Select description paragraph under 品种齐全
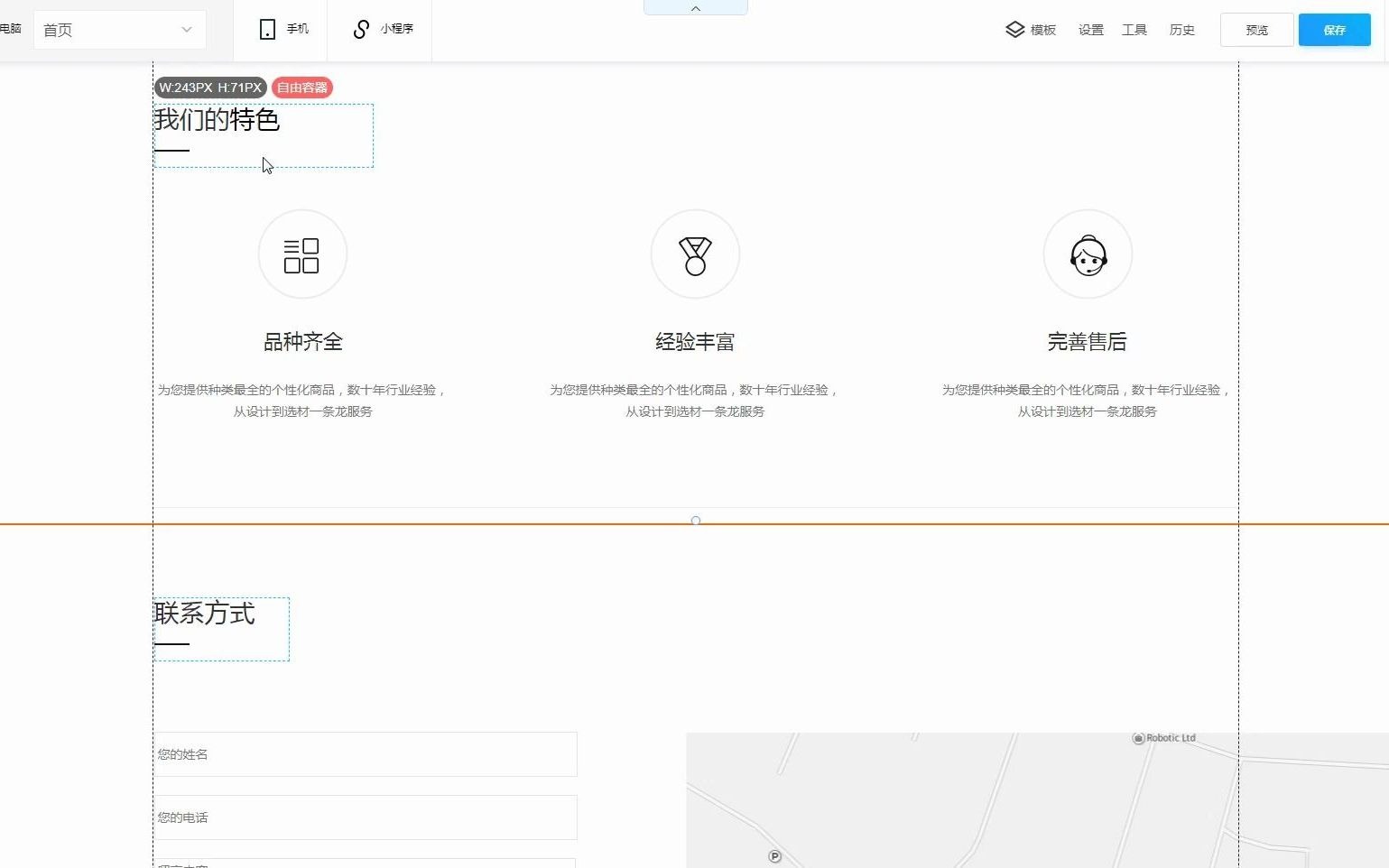The image size is (1389, 868). pyautogui.click(x=302, y=401)
